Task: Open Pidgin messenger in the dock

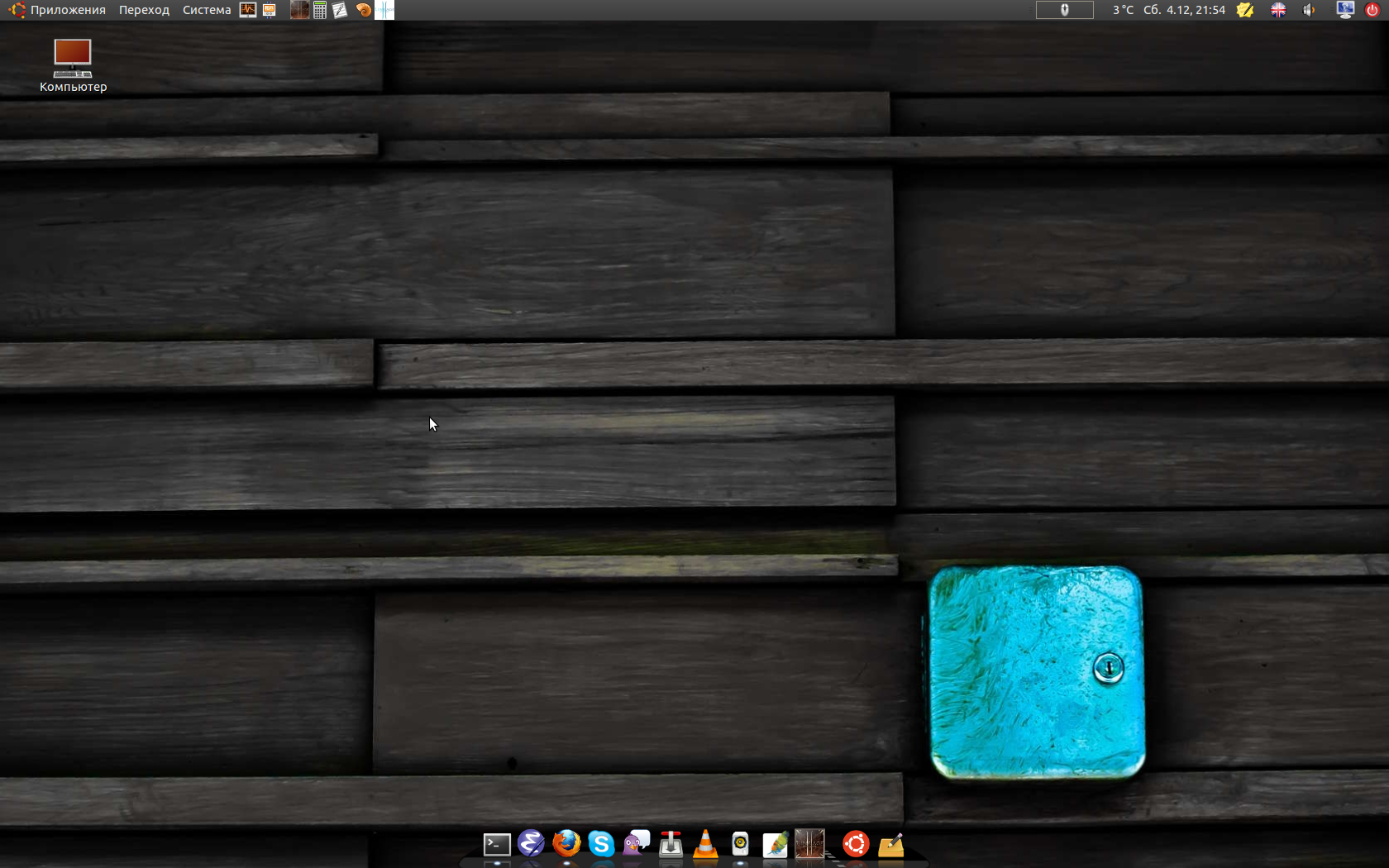Action: [x=636, y=843]
